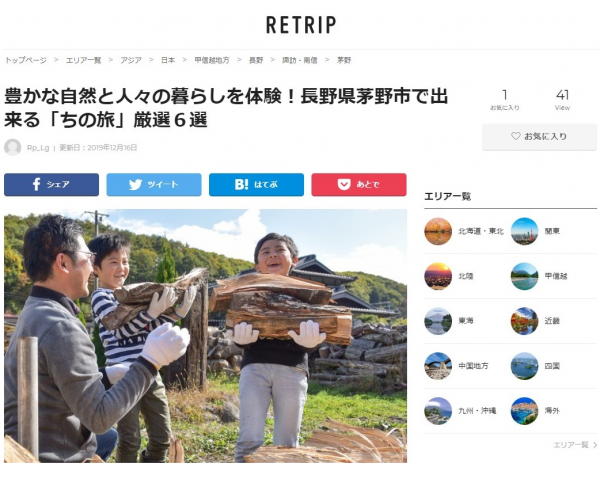
Task: Save to Pocket with あとで button
Action: (359, 185)
